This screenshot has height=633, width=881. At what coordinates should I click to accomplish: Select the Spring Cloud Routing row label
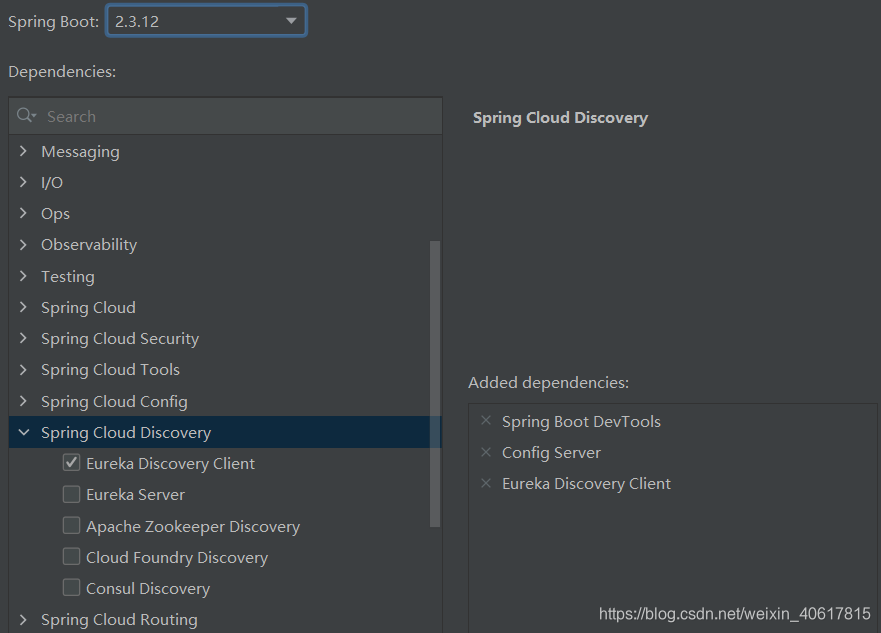[x=119, y=620]
